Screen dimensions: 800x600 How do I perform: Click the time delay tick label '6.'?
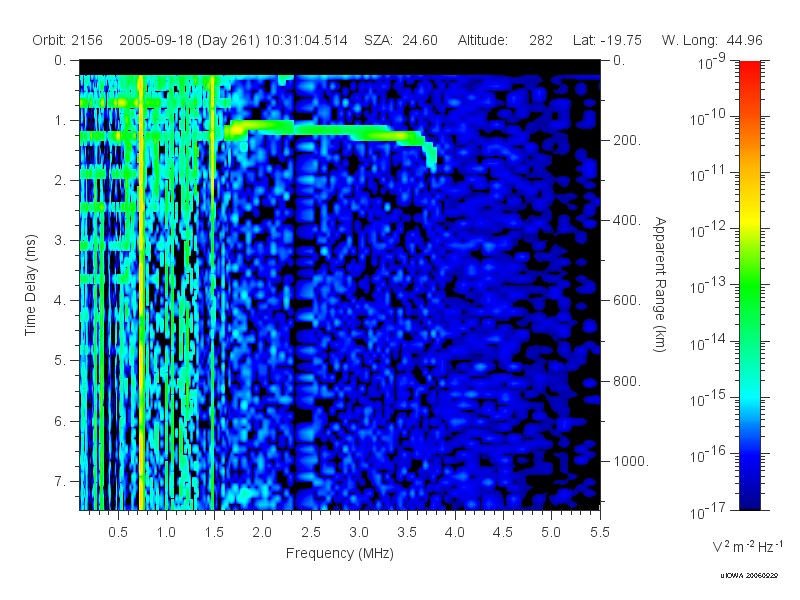click(60, 421)
